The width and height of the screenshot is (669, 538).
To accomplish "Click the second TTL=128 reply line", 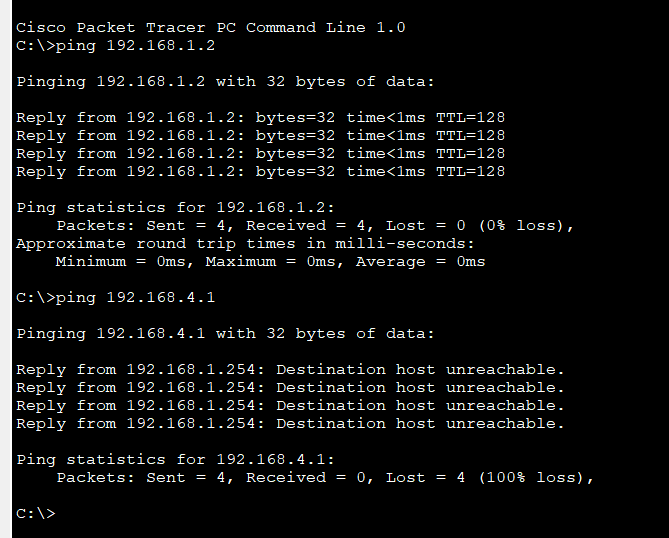I will coord(261,135).
